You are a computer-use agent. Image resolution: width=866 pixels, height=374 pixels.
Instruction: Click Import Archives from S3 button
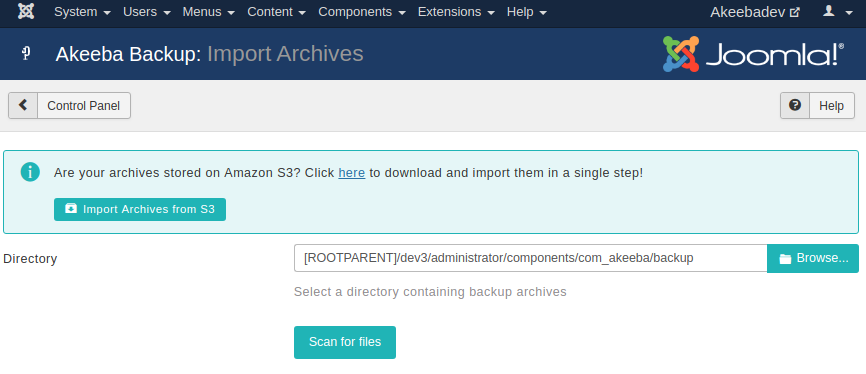pos(140,209)
